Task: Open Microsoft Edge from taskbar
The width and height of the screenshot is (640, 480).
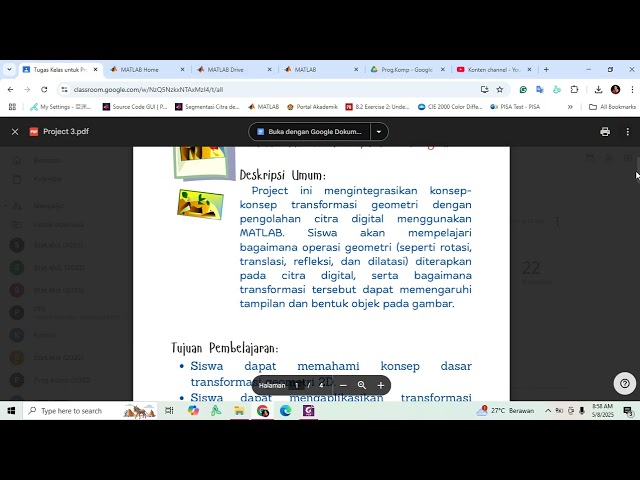Action: (x=285, y=411)
